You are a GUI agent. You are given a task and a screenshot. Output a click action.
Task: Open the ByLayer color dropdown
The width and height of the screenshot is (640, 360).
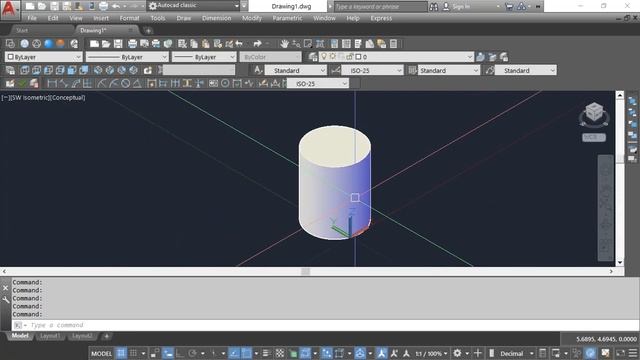[x=44, y=57]
